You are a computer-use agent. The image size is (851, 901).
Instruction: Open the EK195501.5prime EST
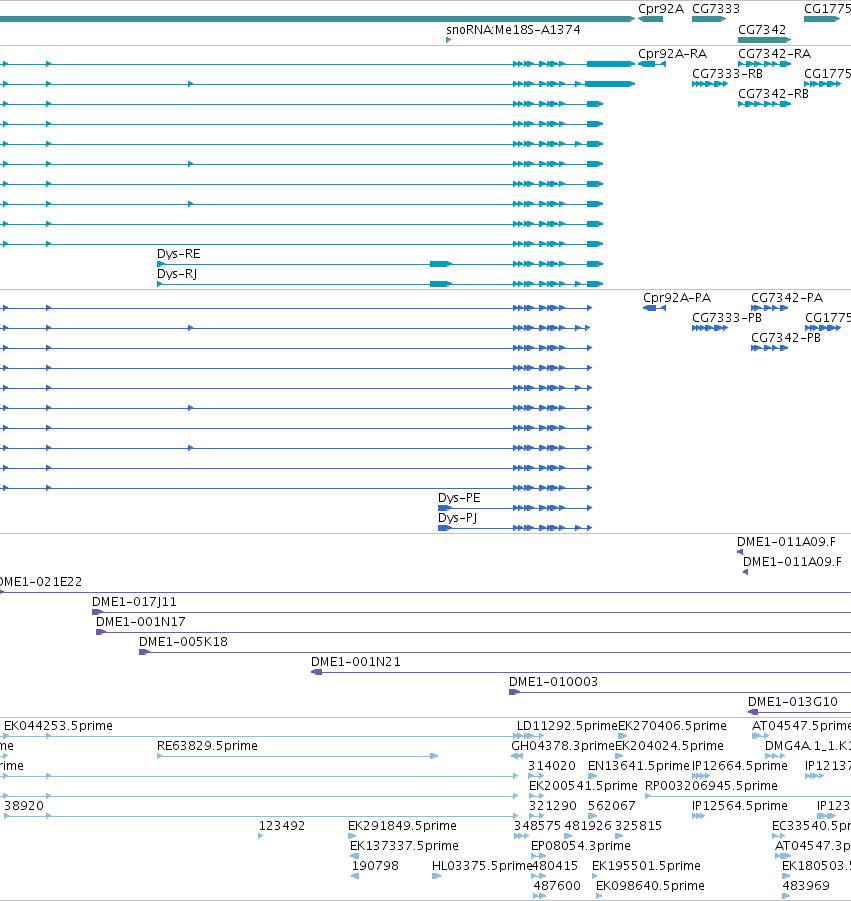(x=596, y=876)
